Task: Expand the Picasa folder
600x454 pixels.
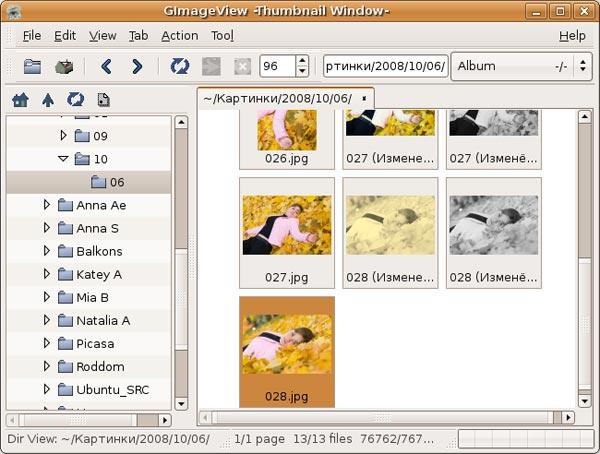Action: 47,343
